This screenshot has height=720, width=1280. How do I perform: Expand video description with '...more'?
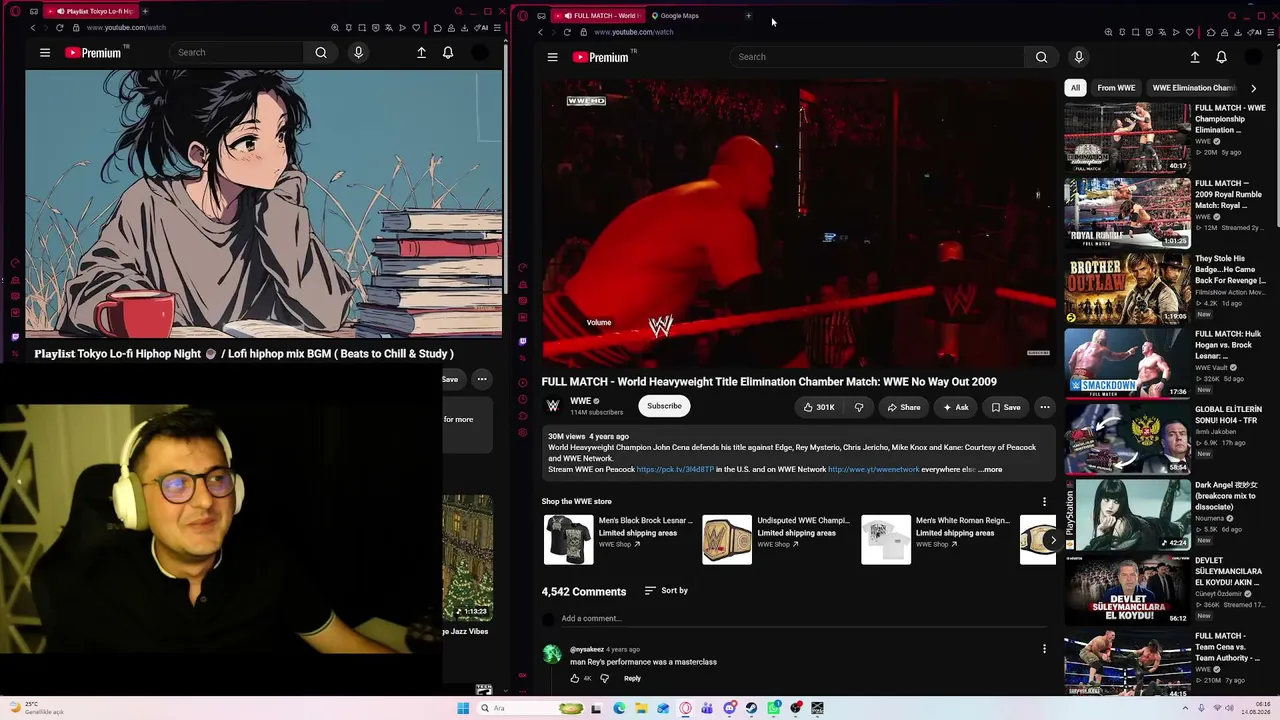tap(991, 469)
